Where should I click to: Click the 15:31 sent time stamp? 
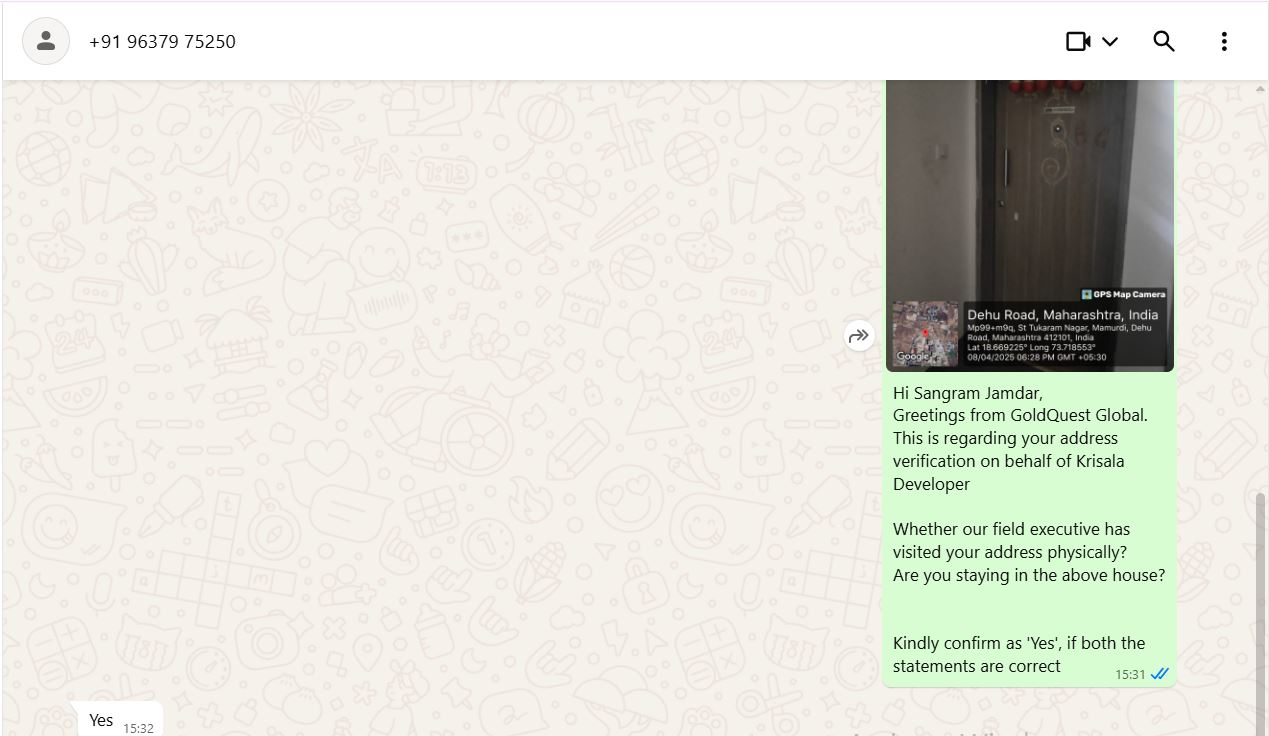(1130, 675)
